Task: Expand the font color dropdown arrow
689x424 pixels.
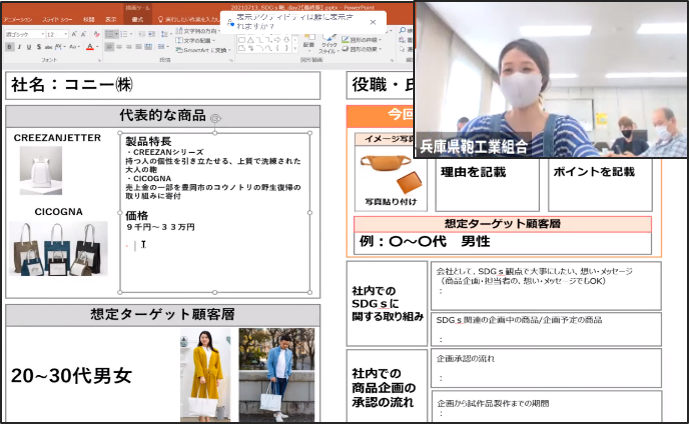Action: [97, 46]
